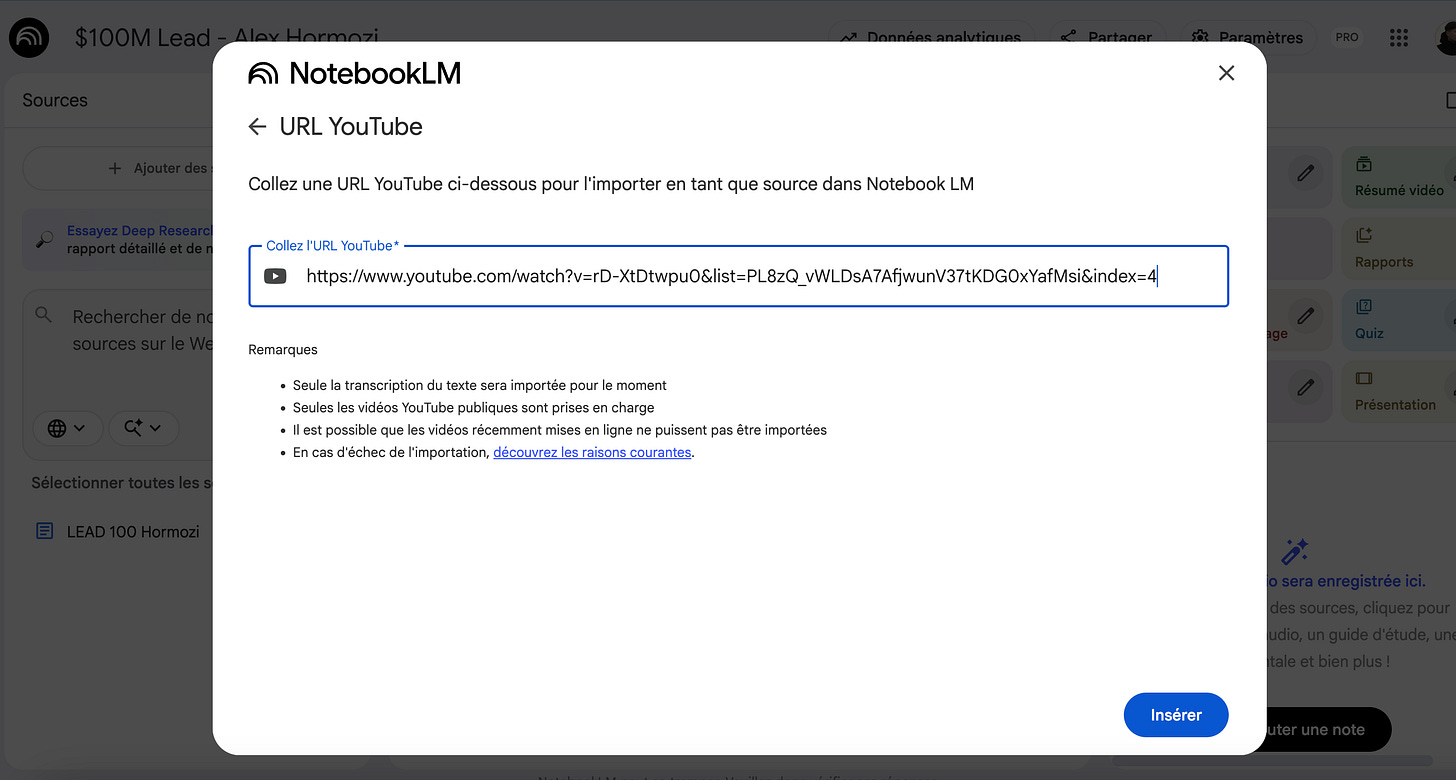Open the Essayez Deep Research banner
1456x780 pixels.
[118, 239]
